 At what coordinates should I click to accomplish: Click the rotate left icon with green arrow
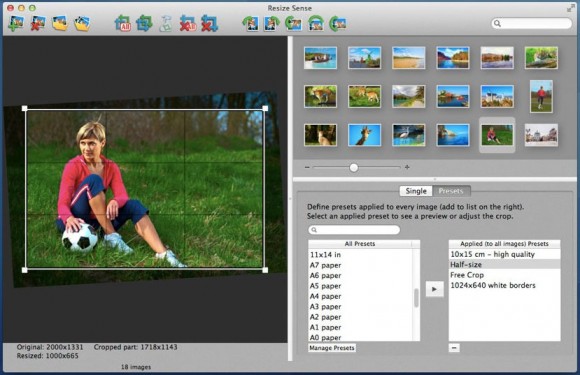tap(251, 23)
